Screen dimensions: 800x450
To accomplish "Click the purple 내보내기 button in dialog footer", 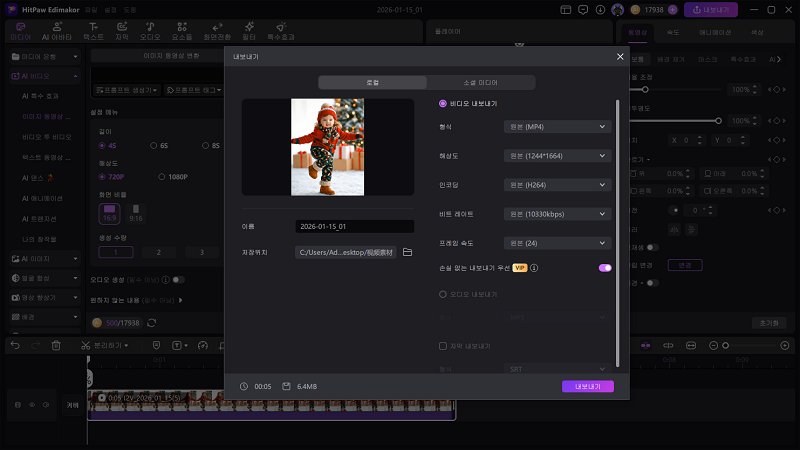I will point(587,386).
